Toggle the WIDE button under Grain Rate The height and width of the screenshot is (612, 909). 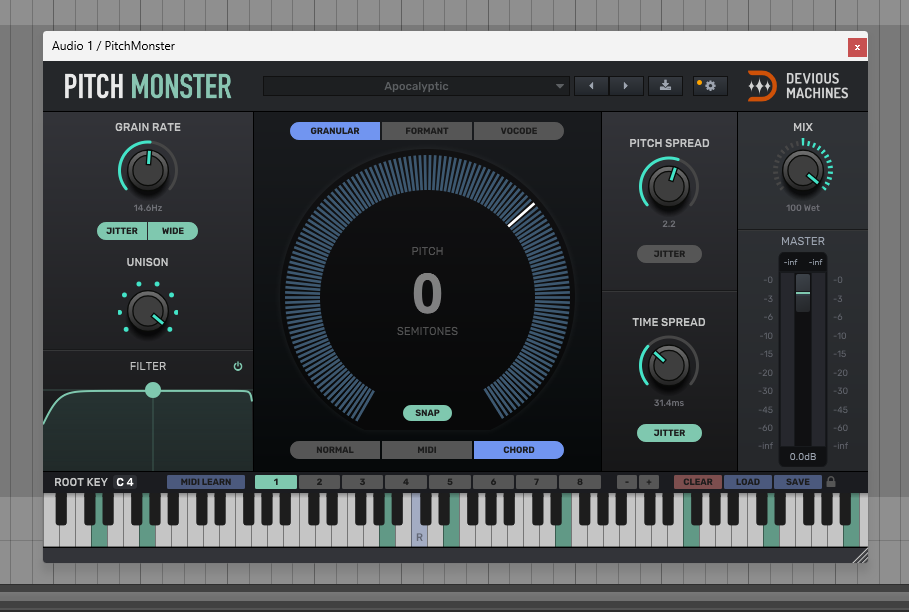coord(173,231)
